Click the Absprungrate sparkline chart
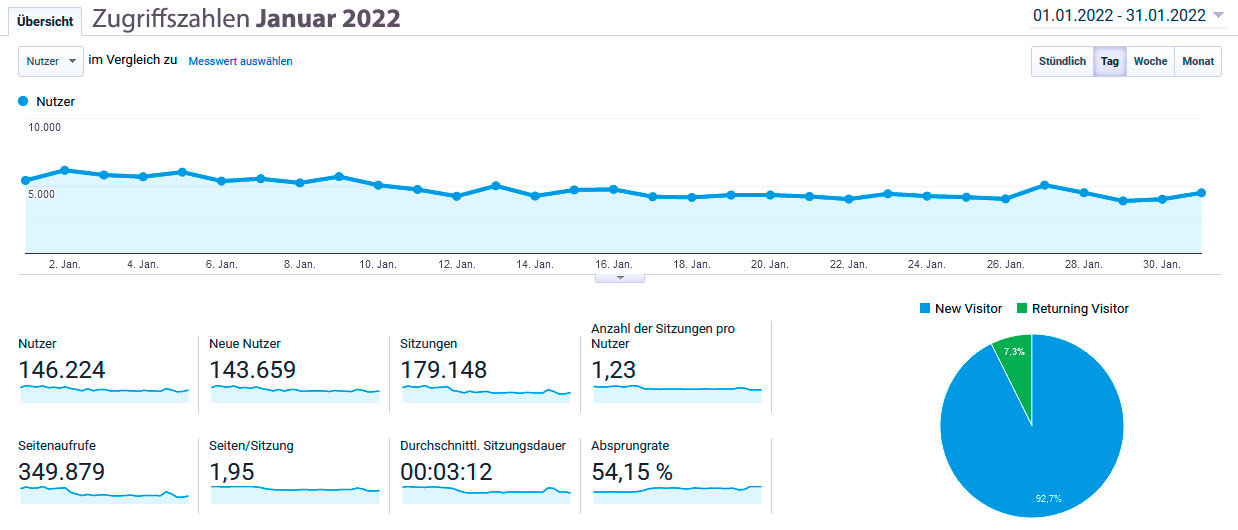The height and width of the screenshot is (530, 1238). click(677, 494)
